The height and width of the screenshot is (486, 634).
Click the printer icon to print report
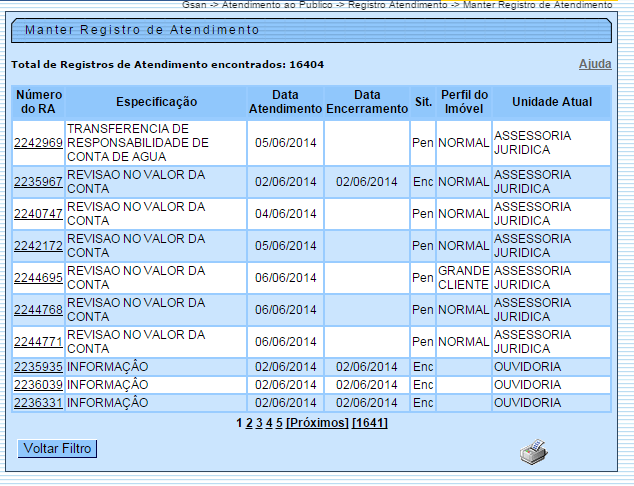click(x=534, y=452)
